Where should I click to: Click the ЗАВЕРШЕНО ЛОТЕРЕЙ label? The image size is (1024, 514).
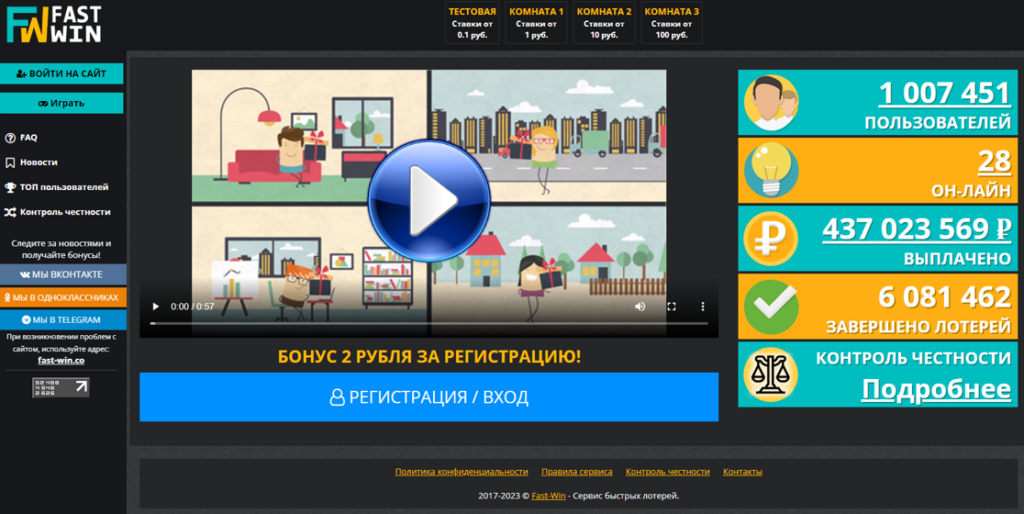[918, 327]
